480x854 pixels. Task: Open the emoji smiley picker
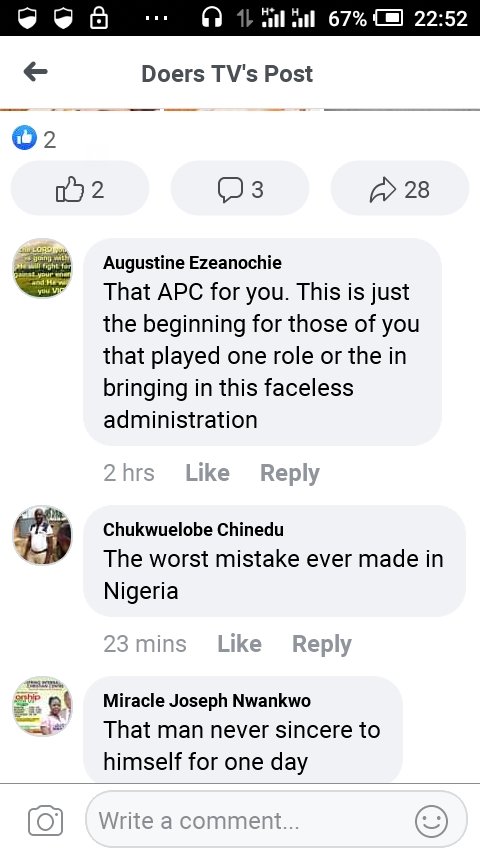431,821
